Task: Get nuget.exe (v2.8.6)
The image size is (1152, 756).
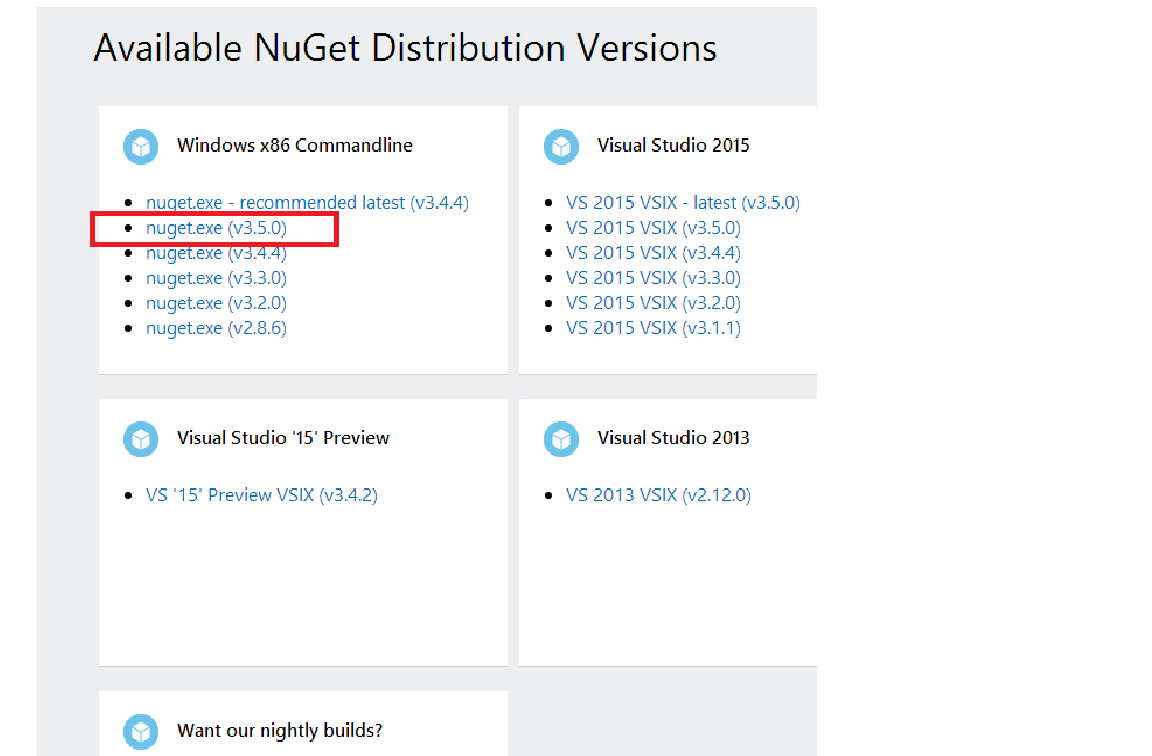Action: click(x=216, y=328)
